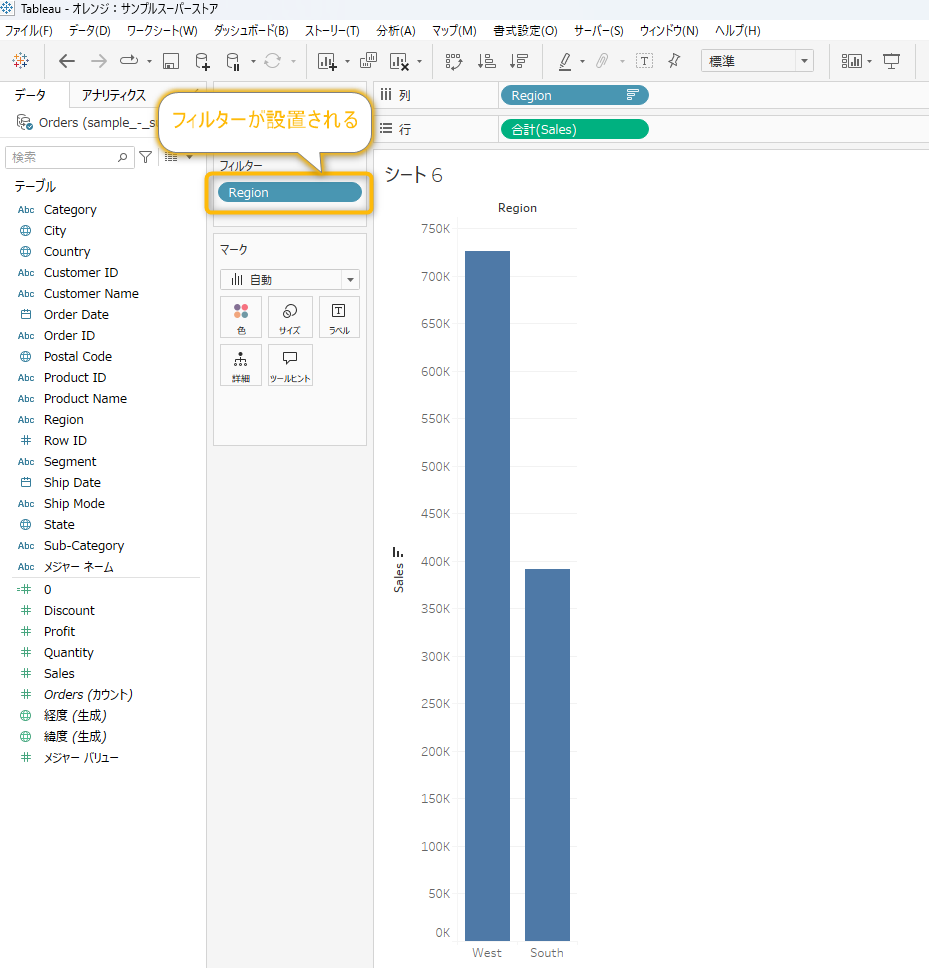Click the filter funnel icon beside search
The height and width of the screenshot is (968, 929).
pyautogui.click(x=146, y=157)
